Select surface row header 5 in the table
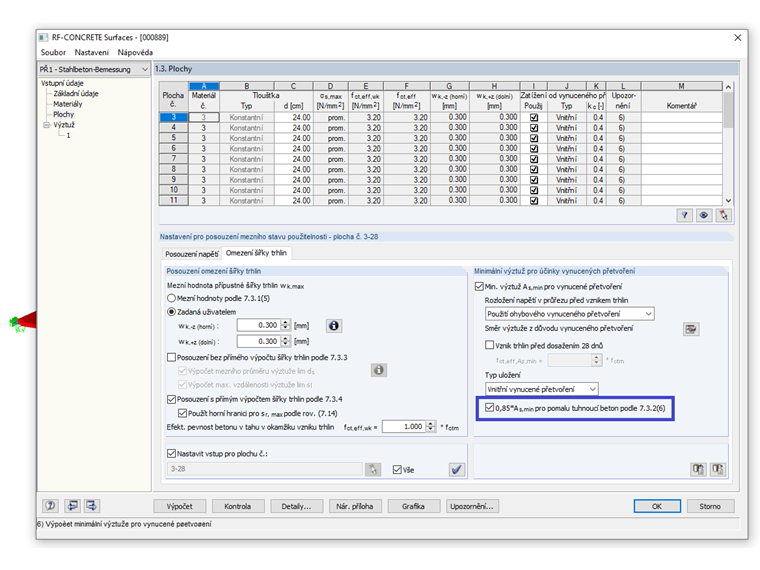Image resolution: width=760 pixels, height=570 pixels. pyautogui.click(x=174, y=138)
